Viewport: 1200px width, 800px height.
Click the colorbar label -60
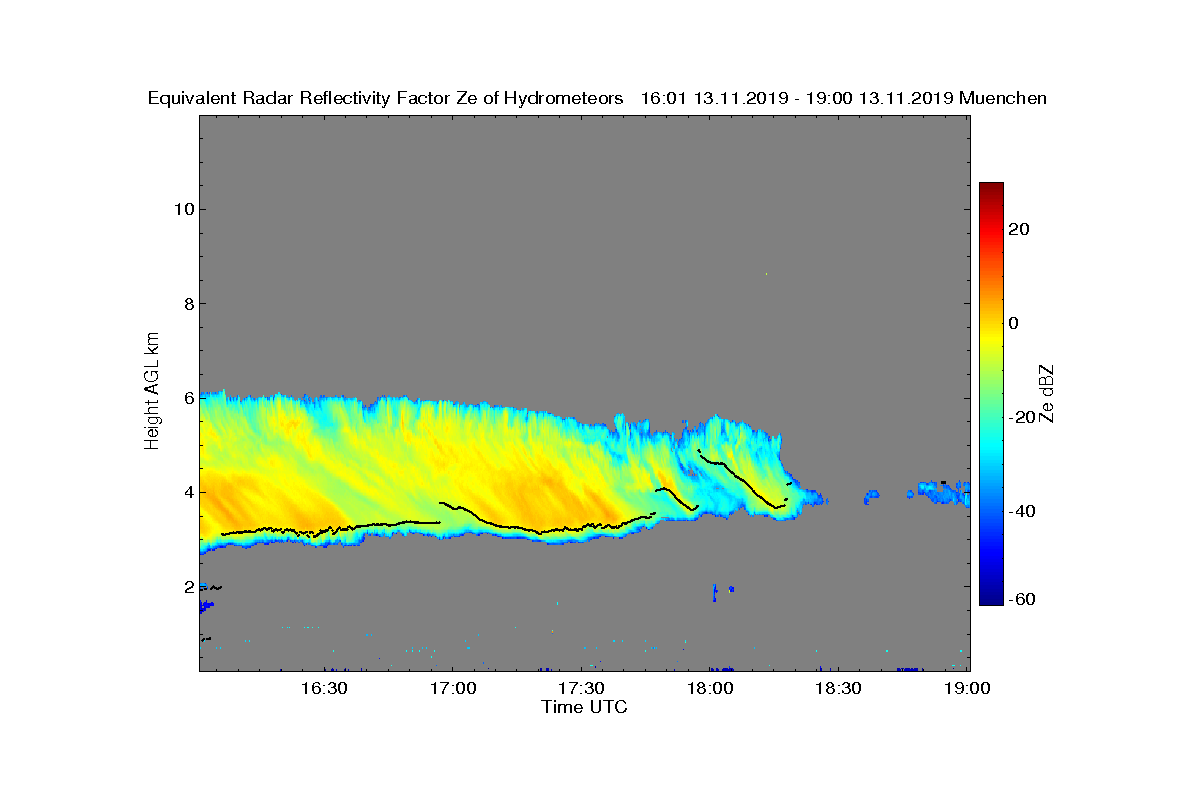pyautogui.click(x=1022, y=599)
